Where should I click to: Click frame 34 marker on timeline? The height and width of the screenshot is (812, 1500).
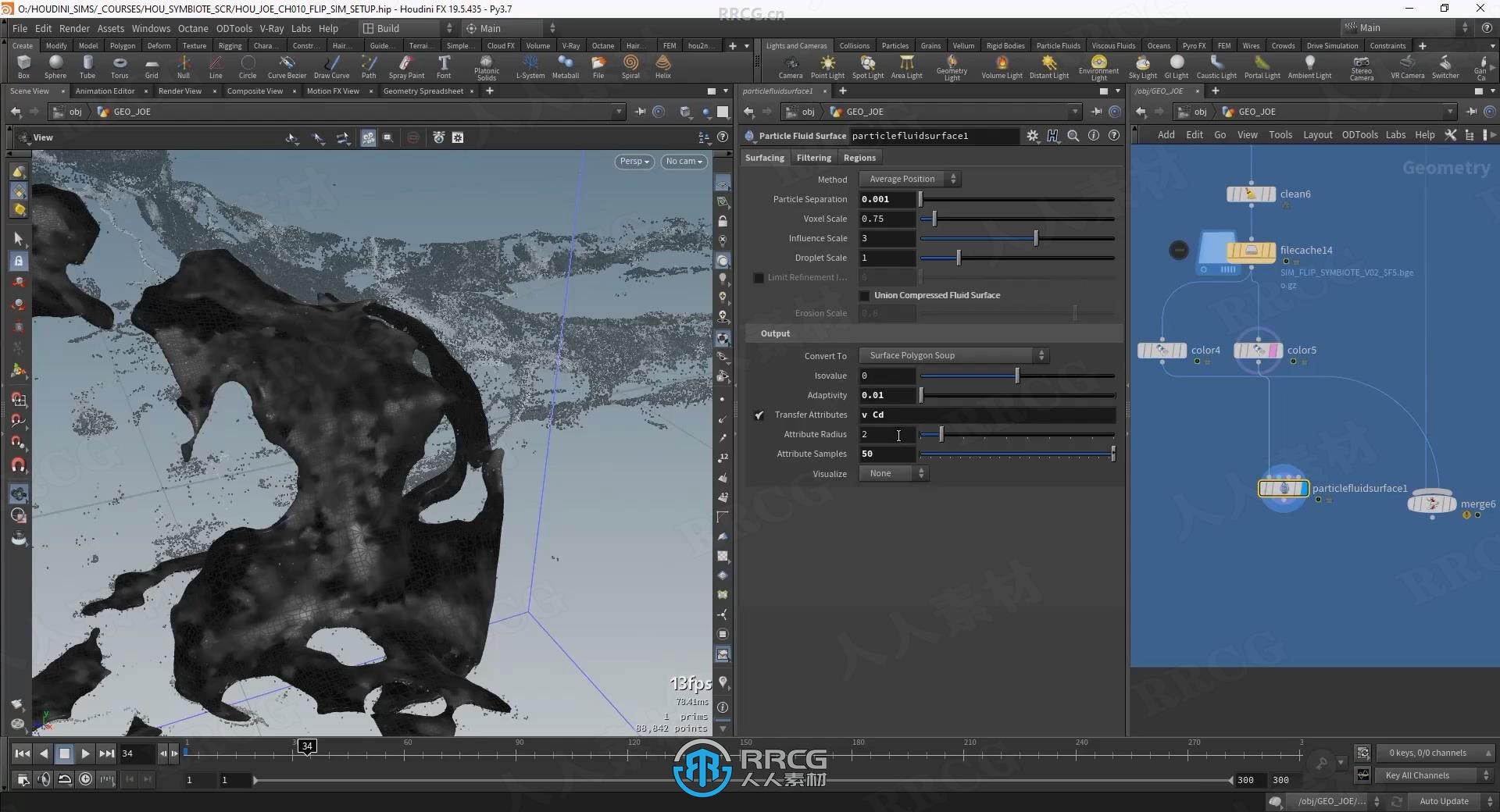coord(307,746)
